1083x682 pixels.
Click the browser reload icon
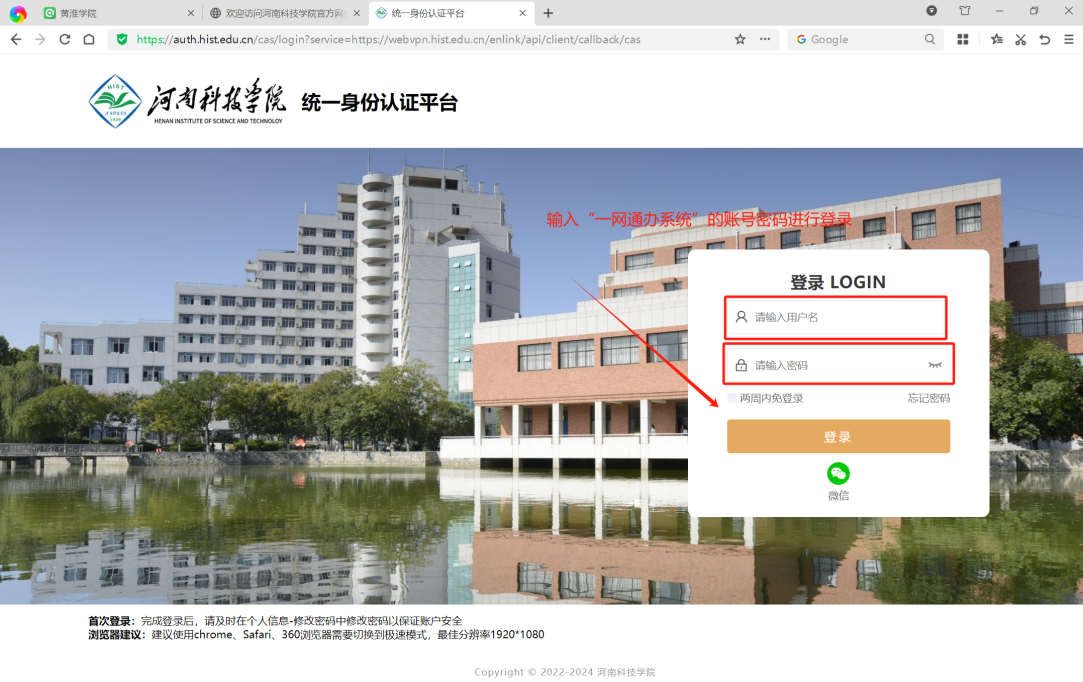tap(65, 39)
